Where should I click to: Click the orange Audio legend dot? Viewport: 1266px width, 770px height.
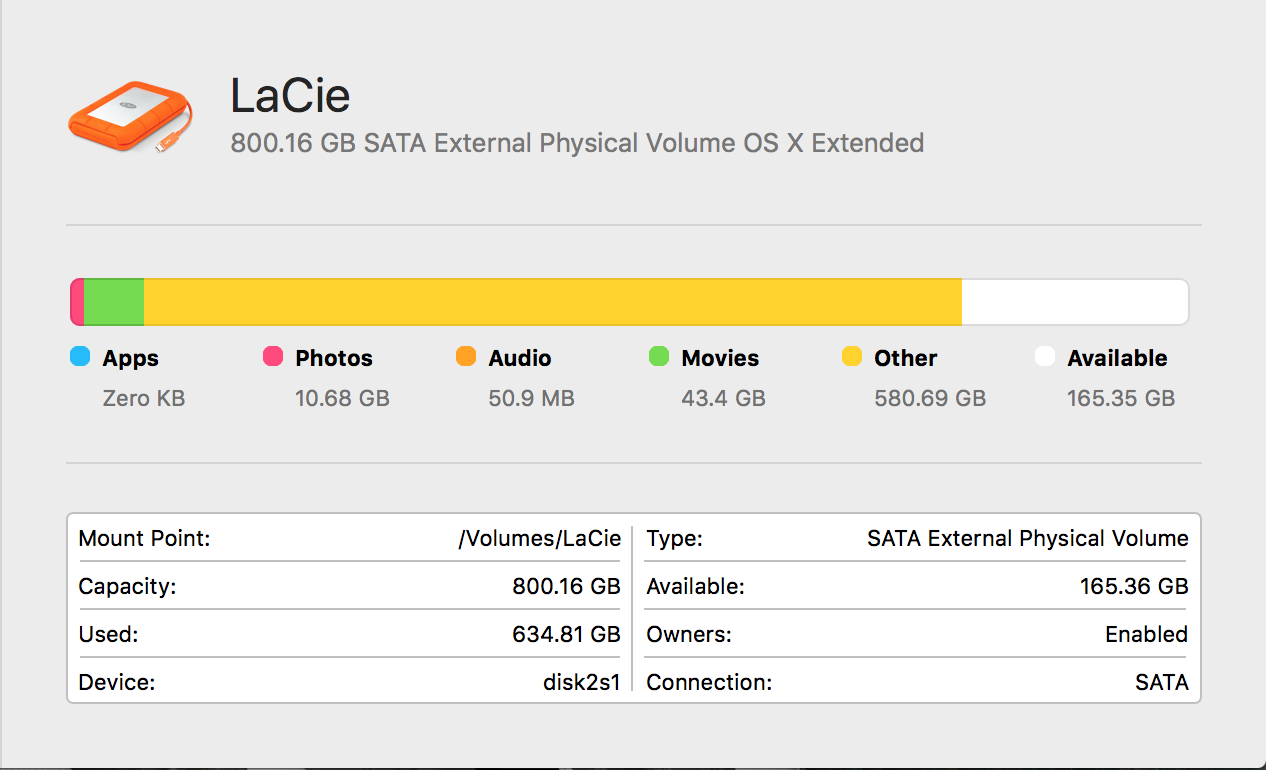pos(466,357)
